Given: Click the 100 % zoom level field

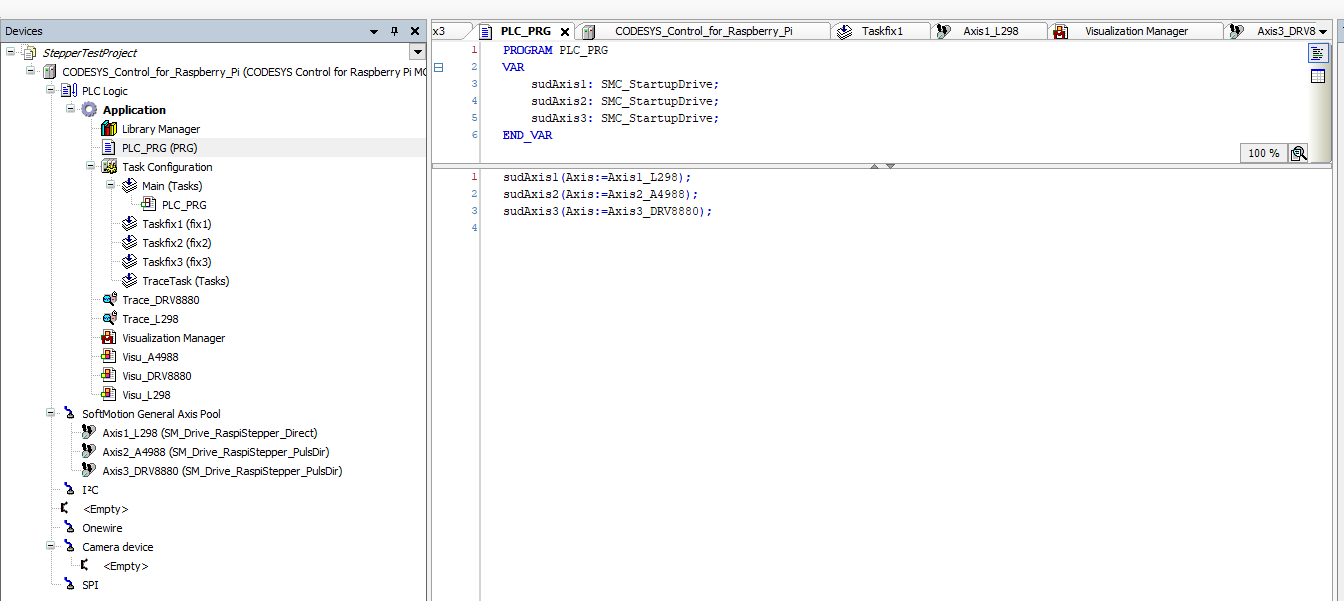Looking at the screenshot, I should [1263, 153].
